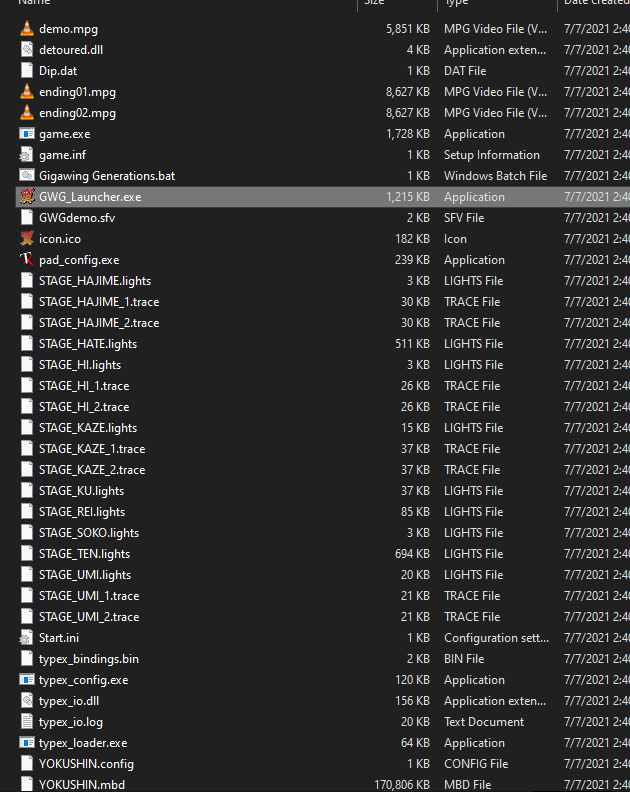630x792 pixels.
Task: Click the Windows Batch File type cell
Action: pos(496,175)
